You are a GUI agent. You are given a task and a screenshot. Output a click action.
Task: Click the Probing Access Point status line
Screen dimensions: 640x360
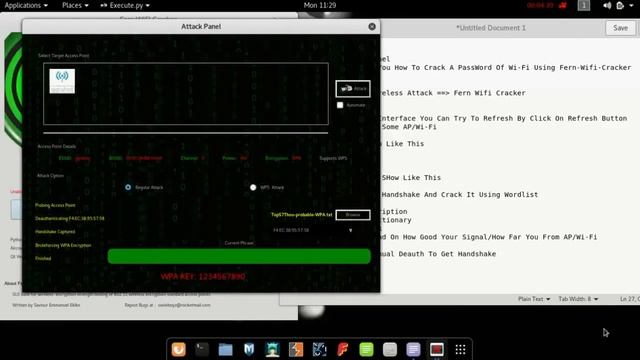(x=55, y=205)
